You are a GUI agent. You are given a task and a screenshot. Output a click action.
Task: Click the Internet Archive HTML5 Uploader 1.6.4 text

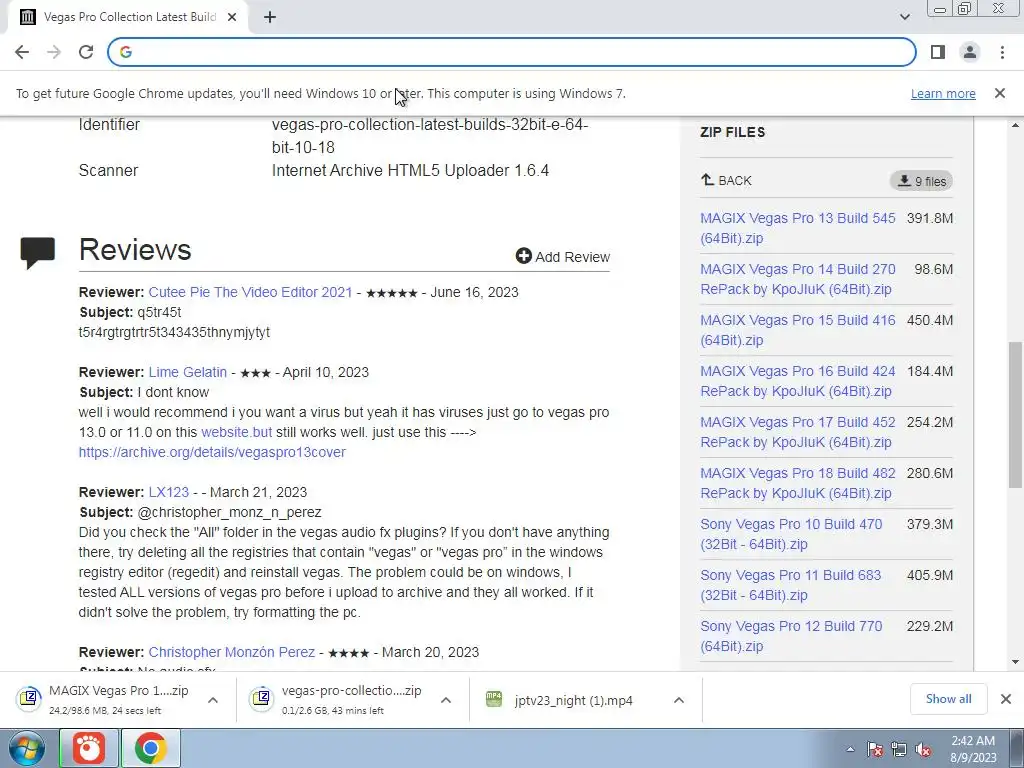tap(410, 170)
